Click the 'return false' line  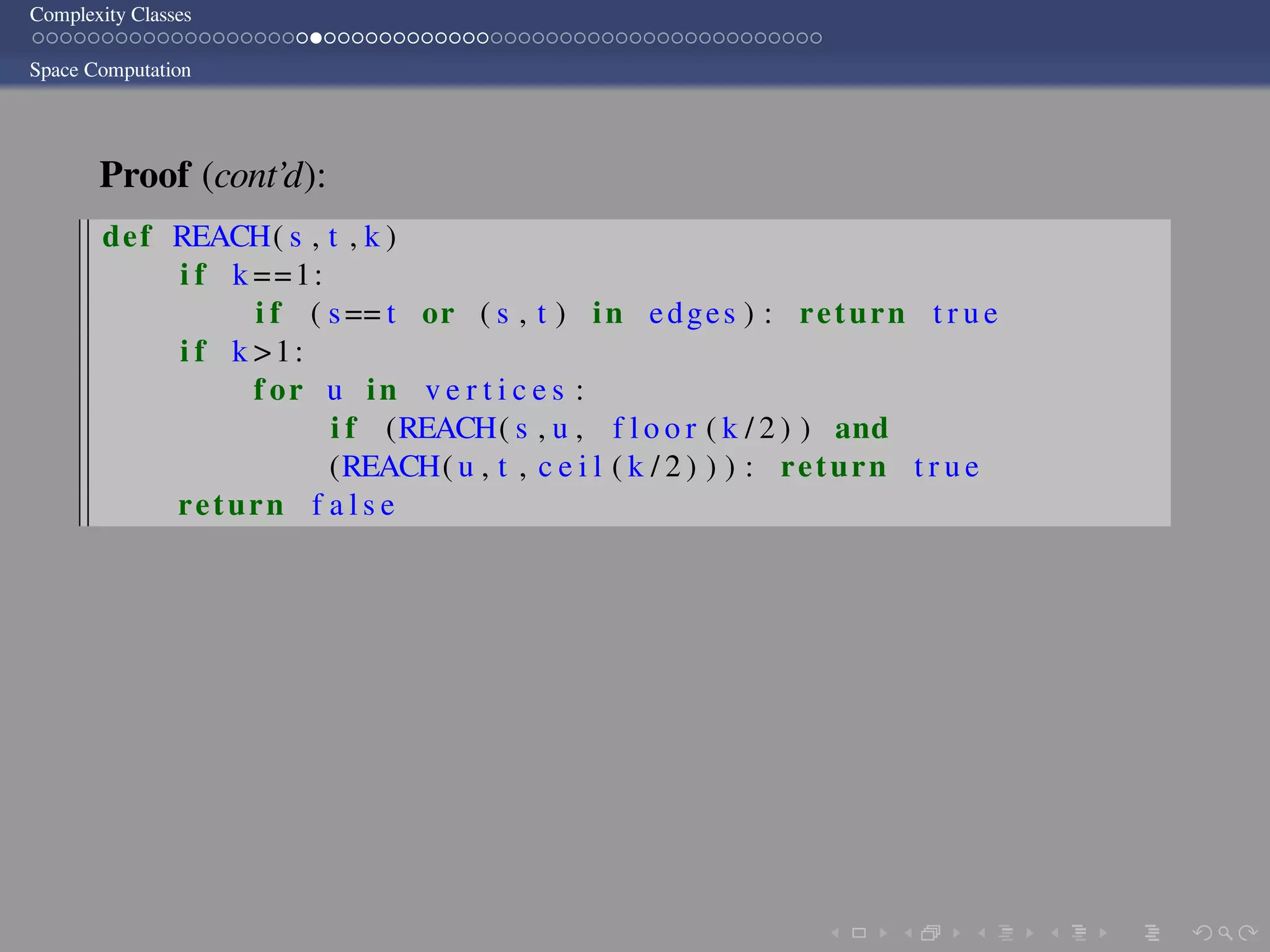(x=286, y=505)
